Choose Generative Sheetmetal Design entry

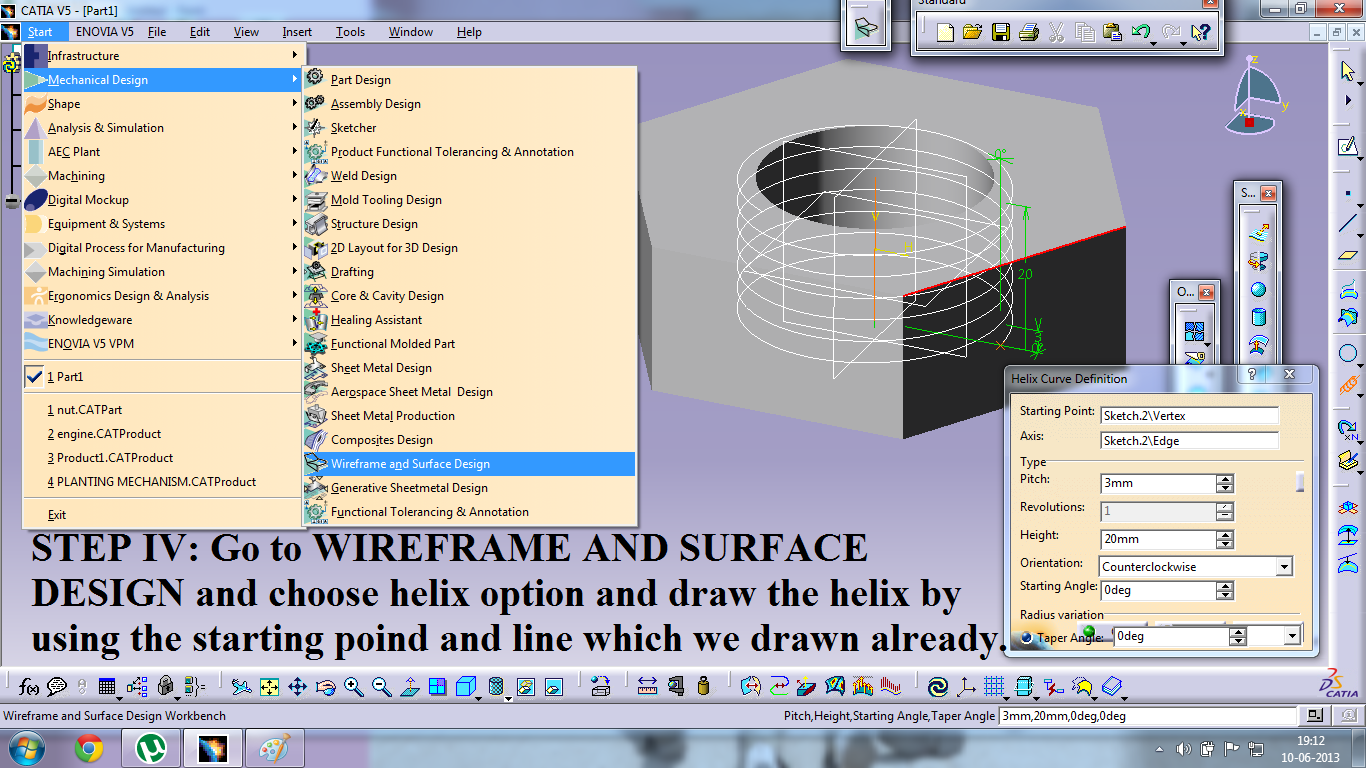click(469, 488)
